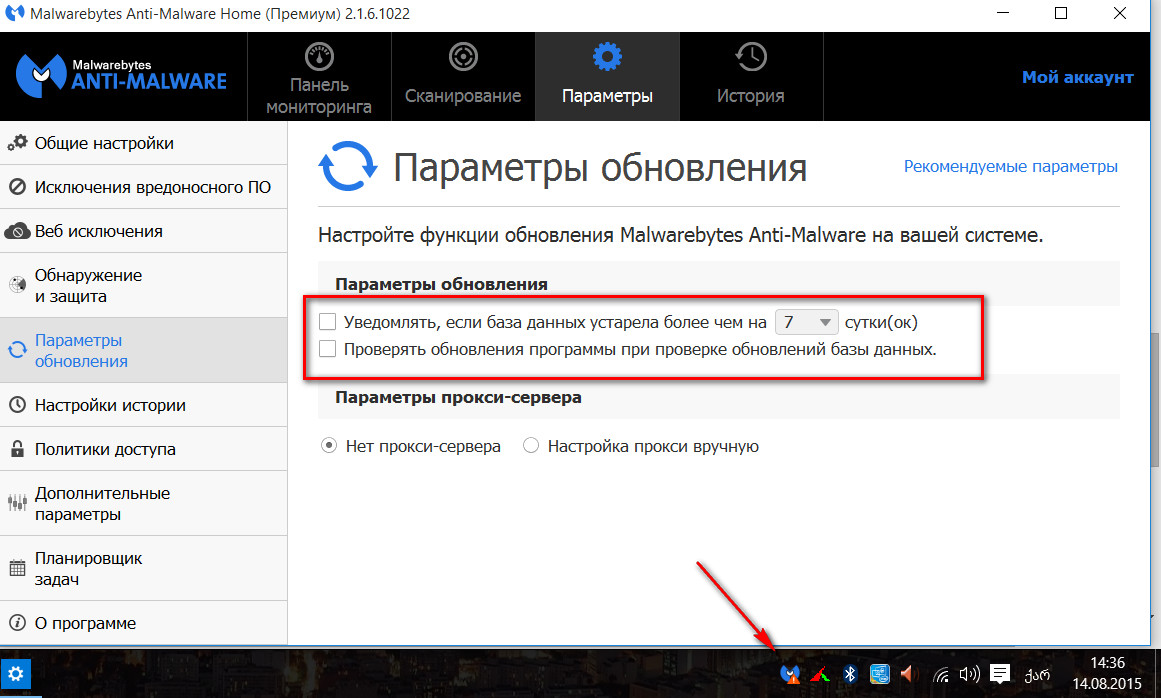Enable checking program updates with database updates
This screenshot has width=1161, height=698.
327,349
